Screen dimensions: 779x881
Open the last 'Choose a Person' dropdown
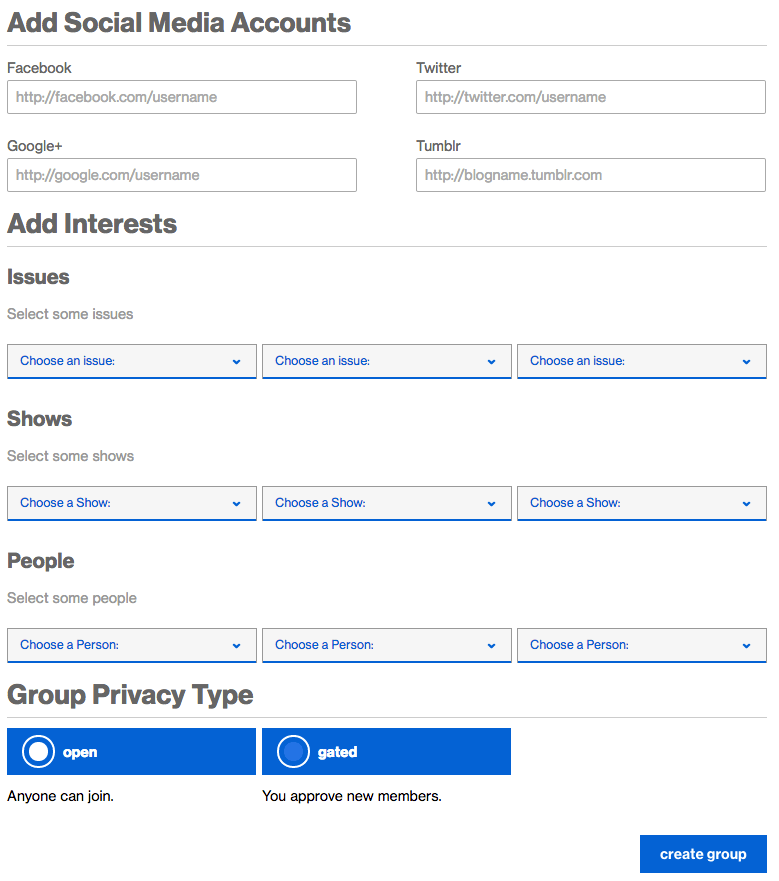coord(641,645)
